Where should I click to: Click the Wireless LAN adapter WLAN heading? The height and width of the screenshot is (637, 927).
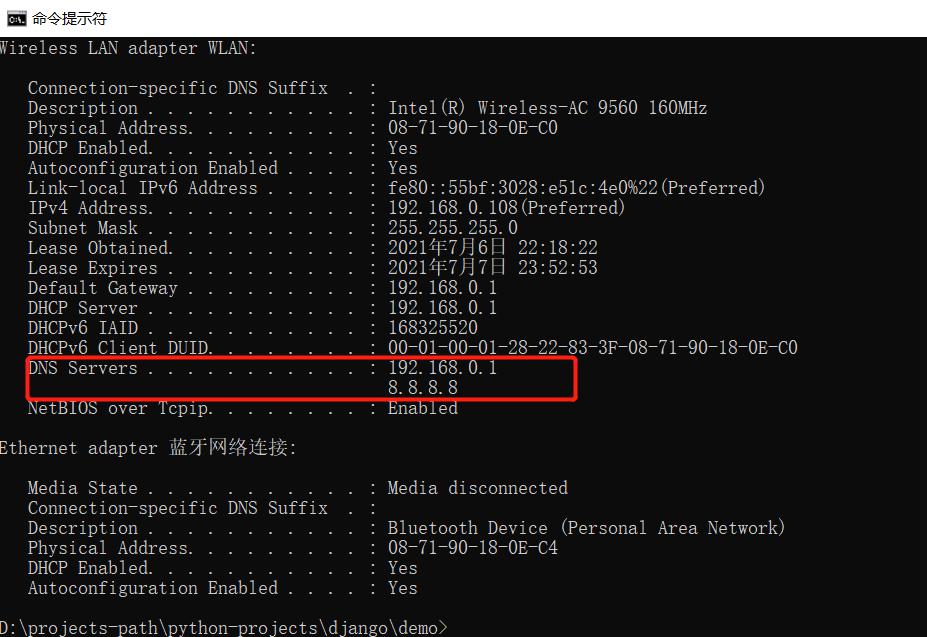click(128, 48)
